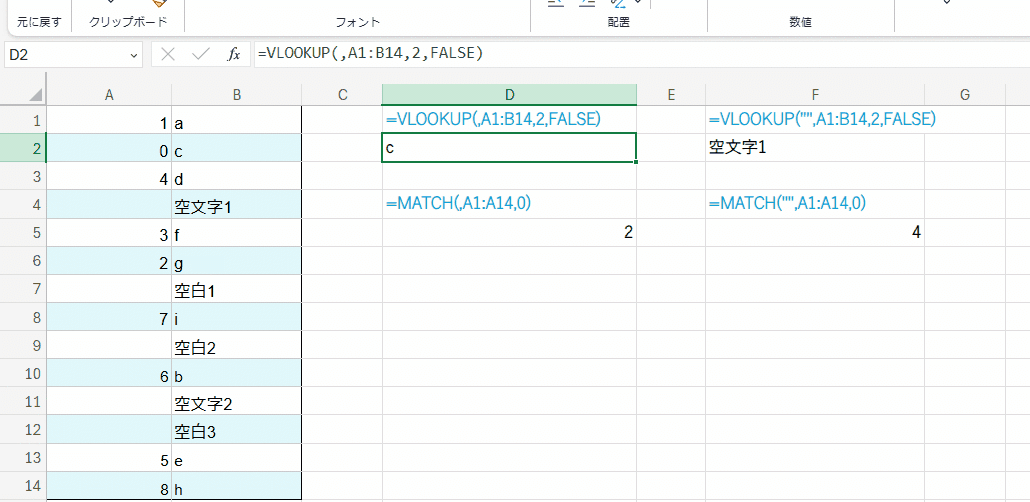The height and width of the screenshot is (502, 1030).
Task: Select cell A1 containing 1
Action: 109,120
